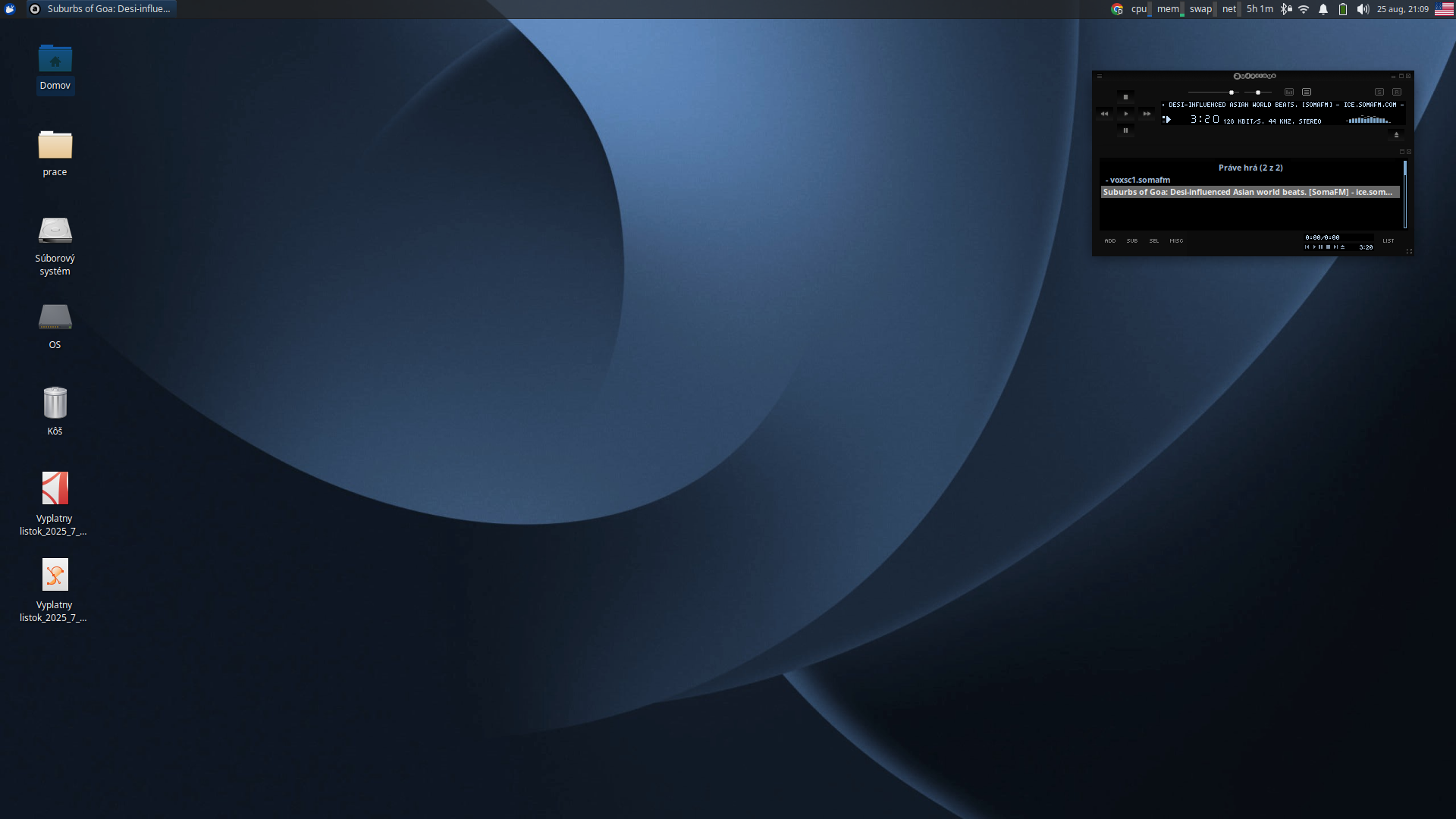This screenshot has width=1456, height=819.
Task: Open the LIST menu in playlist
Action: tap(1389, 241)
